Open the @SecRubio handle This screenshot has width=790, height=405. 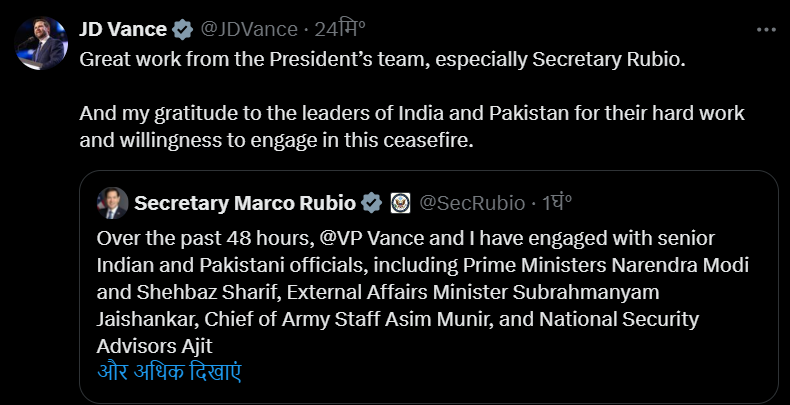point(471,203)
